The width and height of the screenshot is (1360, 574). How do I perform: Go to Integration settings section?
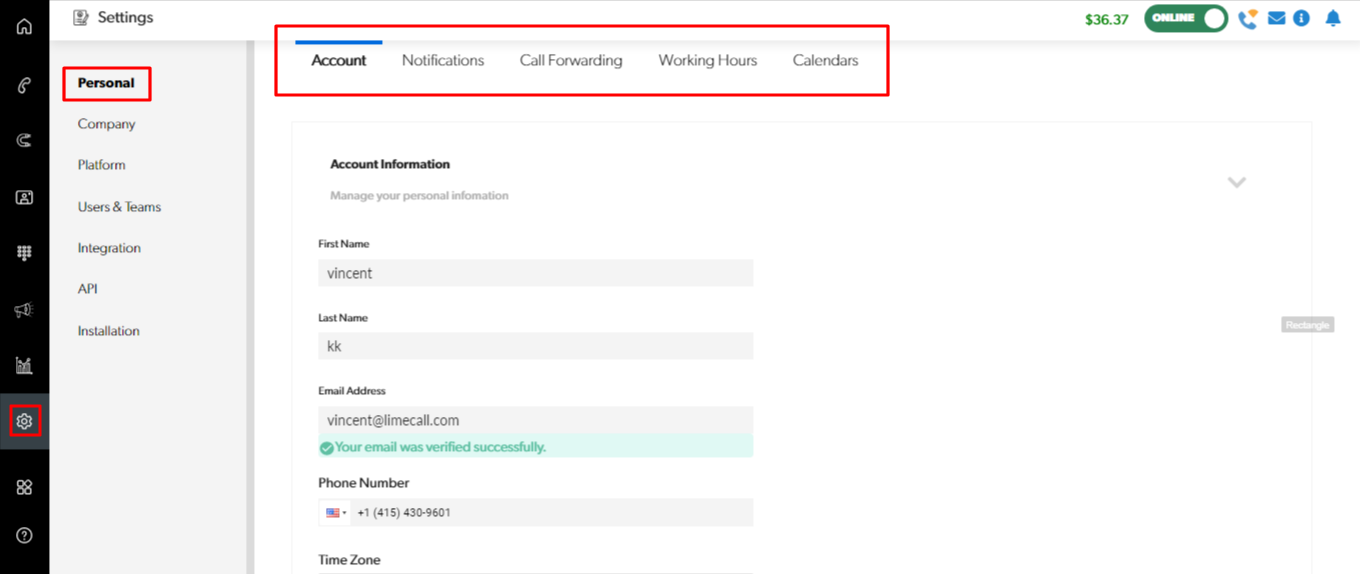click(109, 248)
